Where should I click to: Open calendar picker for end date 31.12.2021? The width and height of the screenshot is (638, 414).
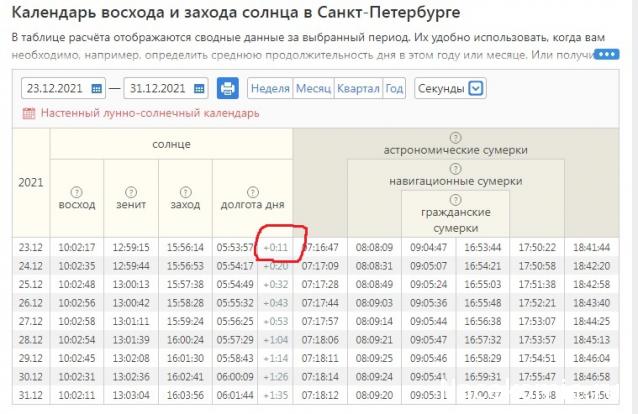click(198, 88)
